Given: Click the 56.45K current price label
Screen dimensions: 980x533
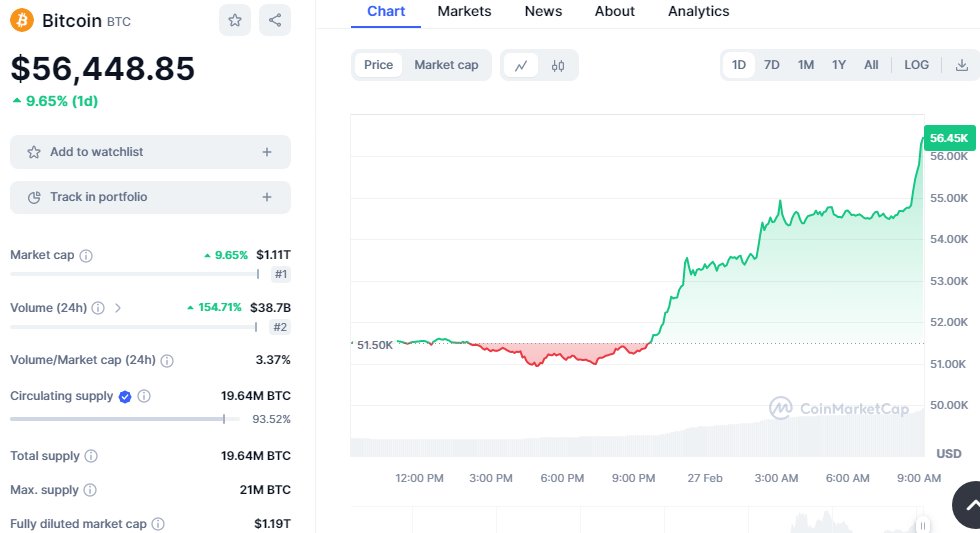Looking at the screenshot, I should 949,138.
